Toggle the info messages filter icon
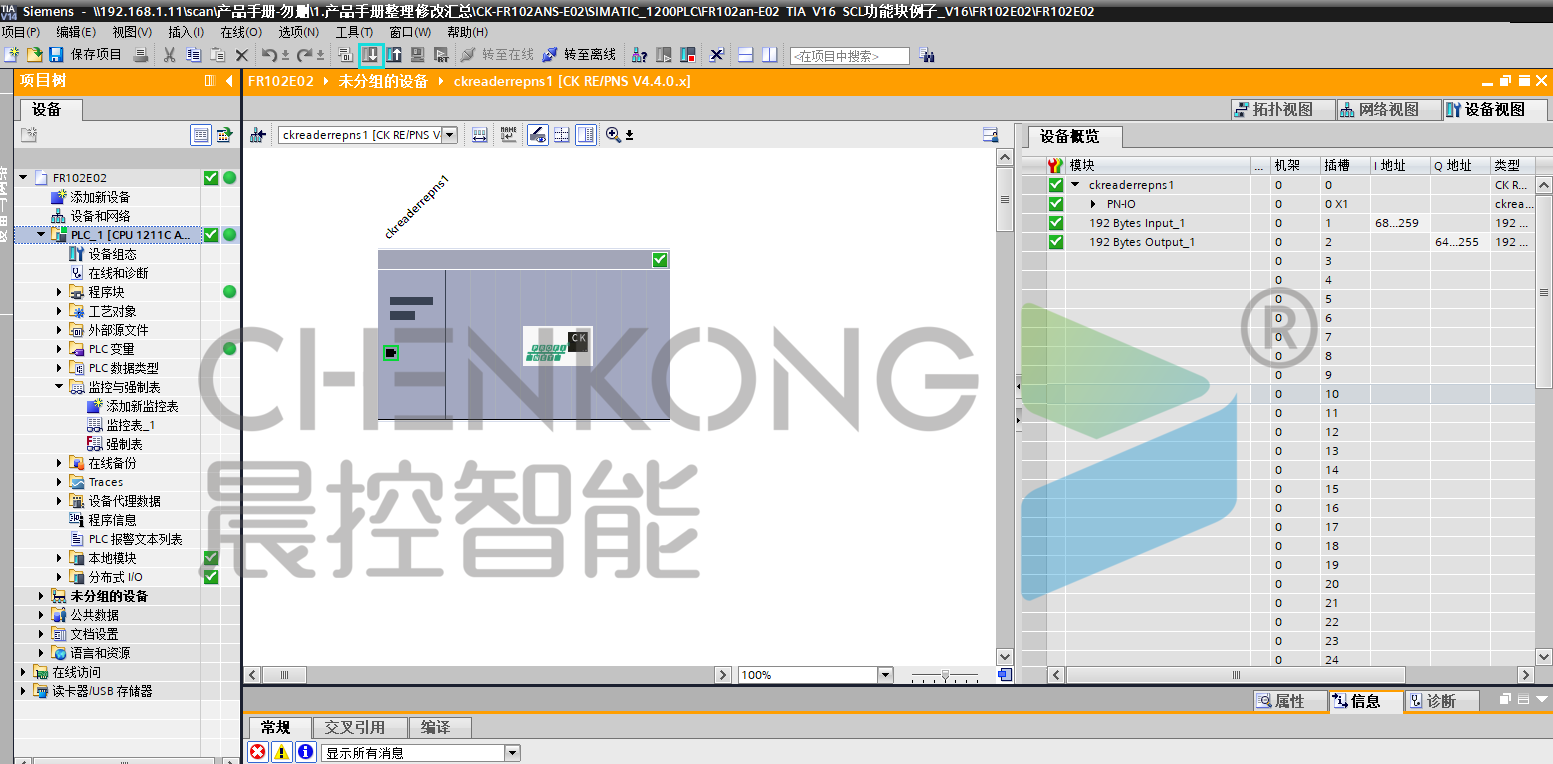 coord(306,752)
